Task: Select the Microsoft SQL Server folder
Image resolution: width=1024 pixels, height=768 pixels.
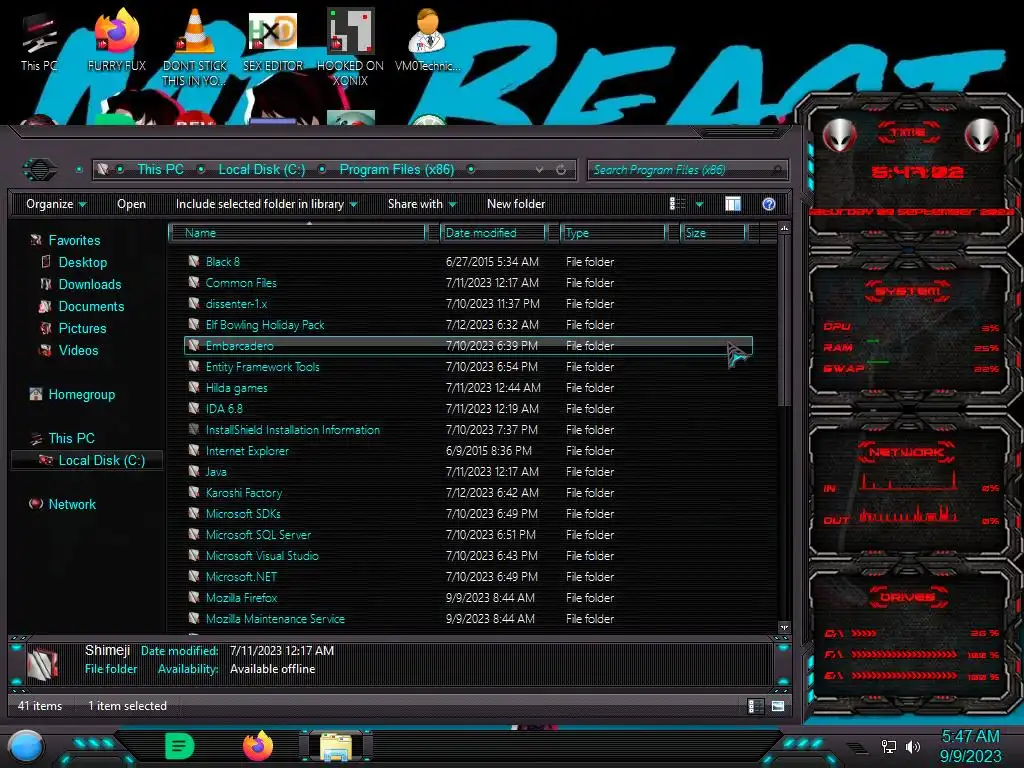Action: (x=468, y=535)
